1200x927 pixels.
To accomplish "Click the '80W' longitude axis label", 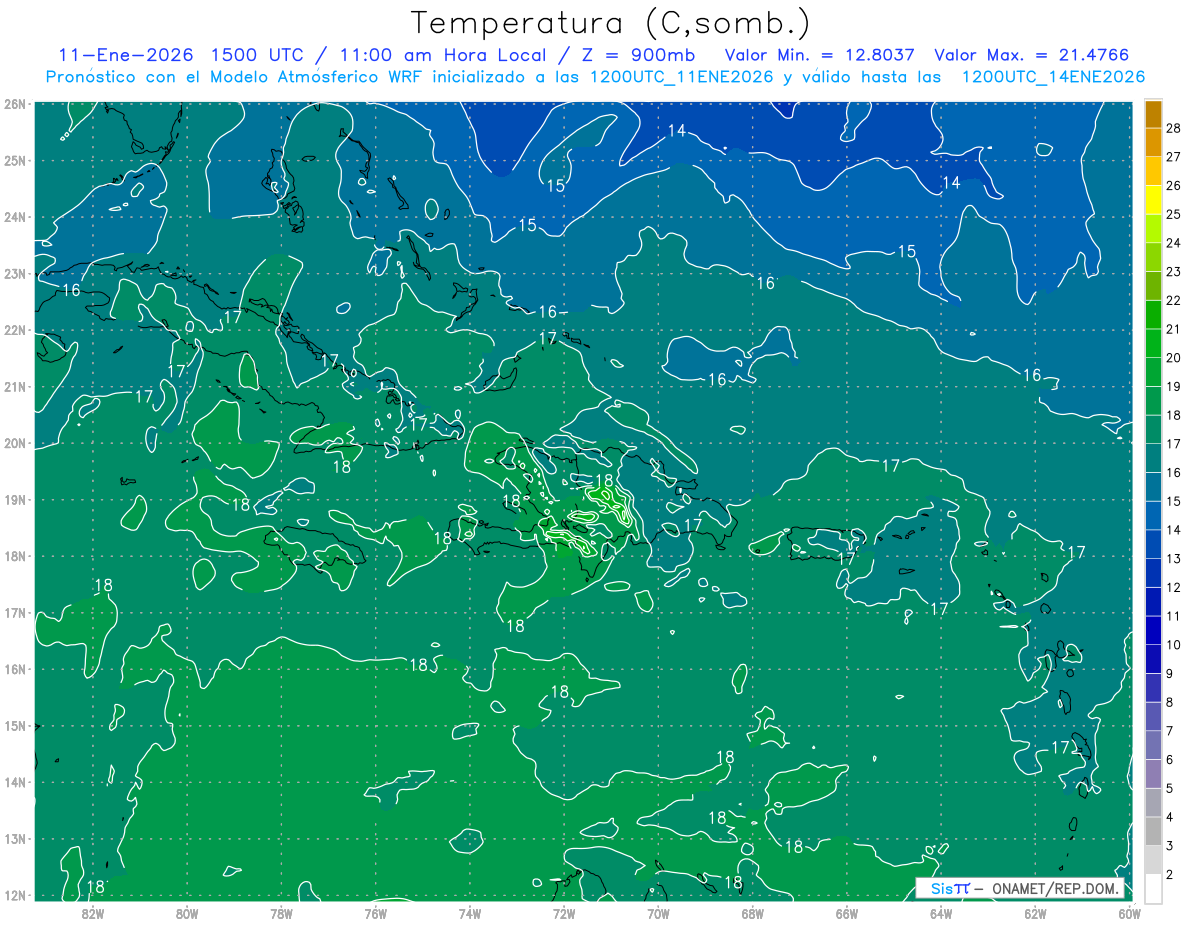I will pos(187,913).
